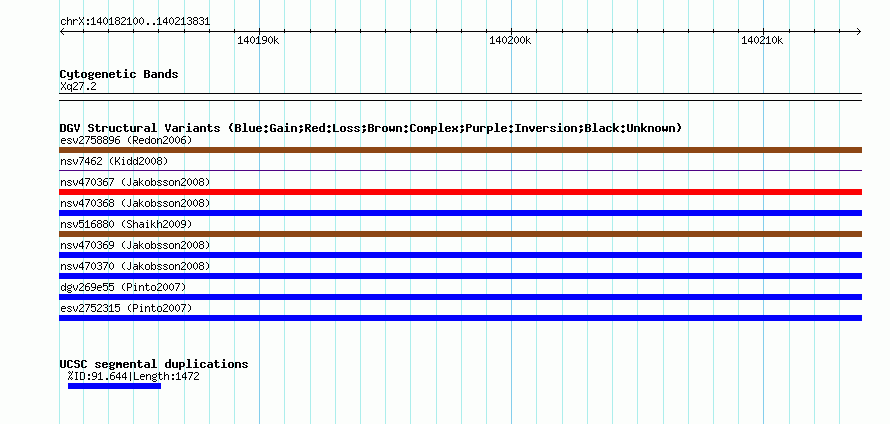Click the chrX:140182100..140213831 region label
The image size is (890, 424).
[x=135, y=22]
